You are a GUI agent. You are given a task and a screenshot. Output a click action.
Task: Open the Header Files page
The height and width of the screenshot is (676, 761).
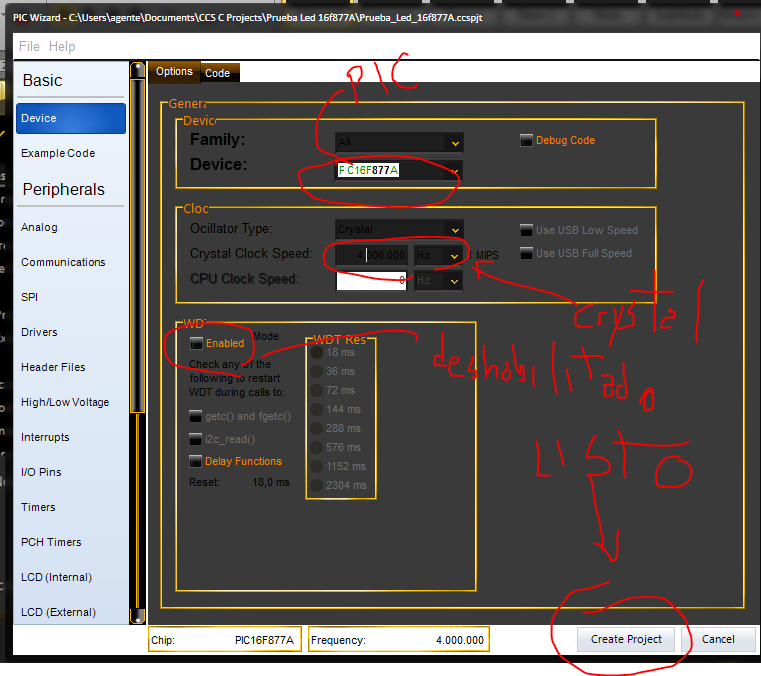(x=71, y=367)
